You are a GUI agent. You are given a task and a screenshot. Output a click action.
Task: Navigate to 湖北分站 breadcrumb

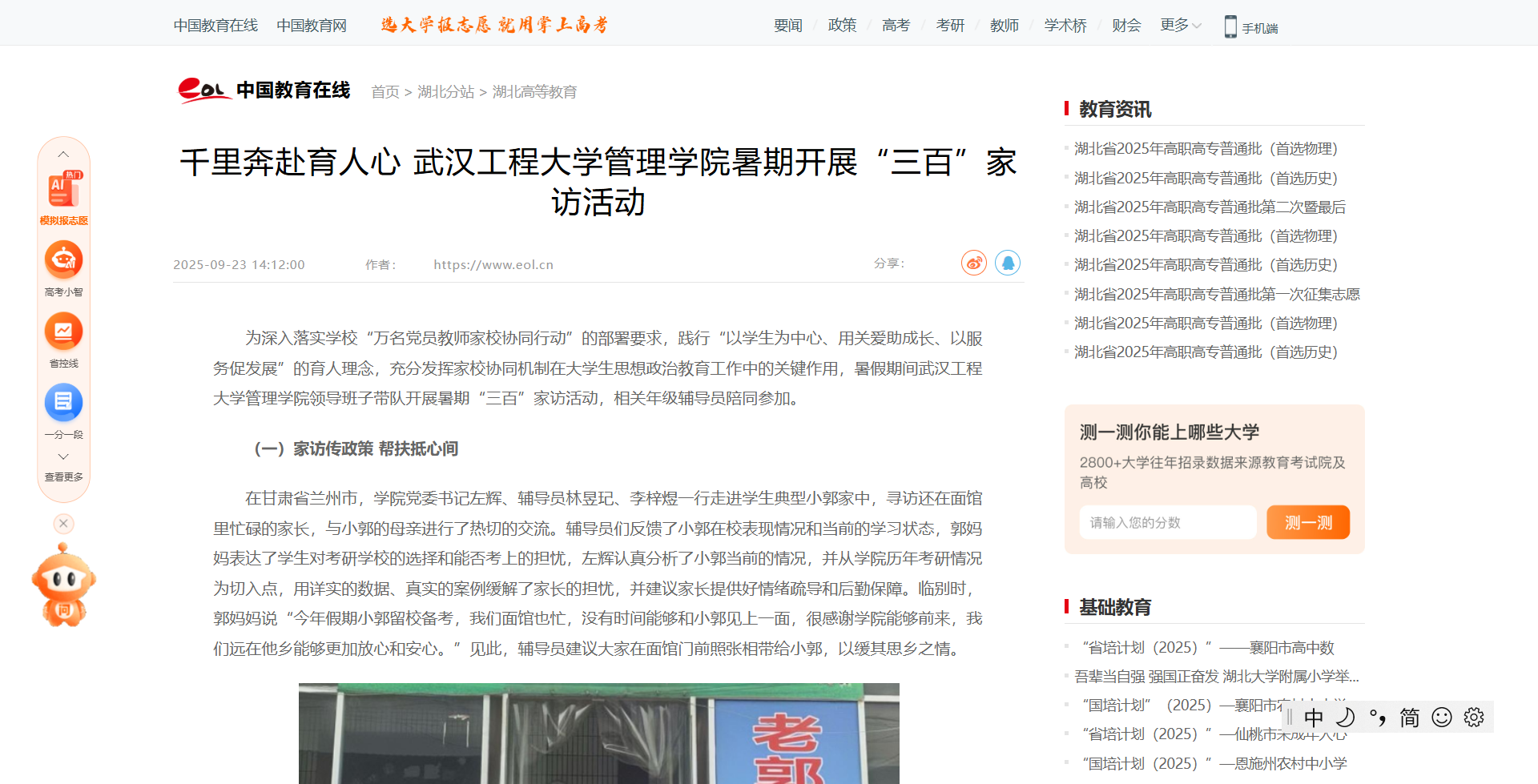pos(446,92)
